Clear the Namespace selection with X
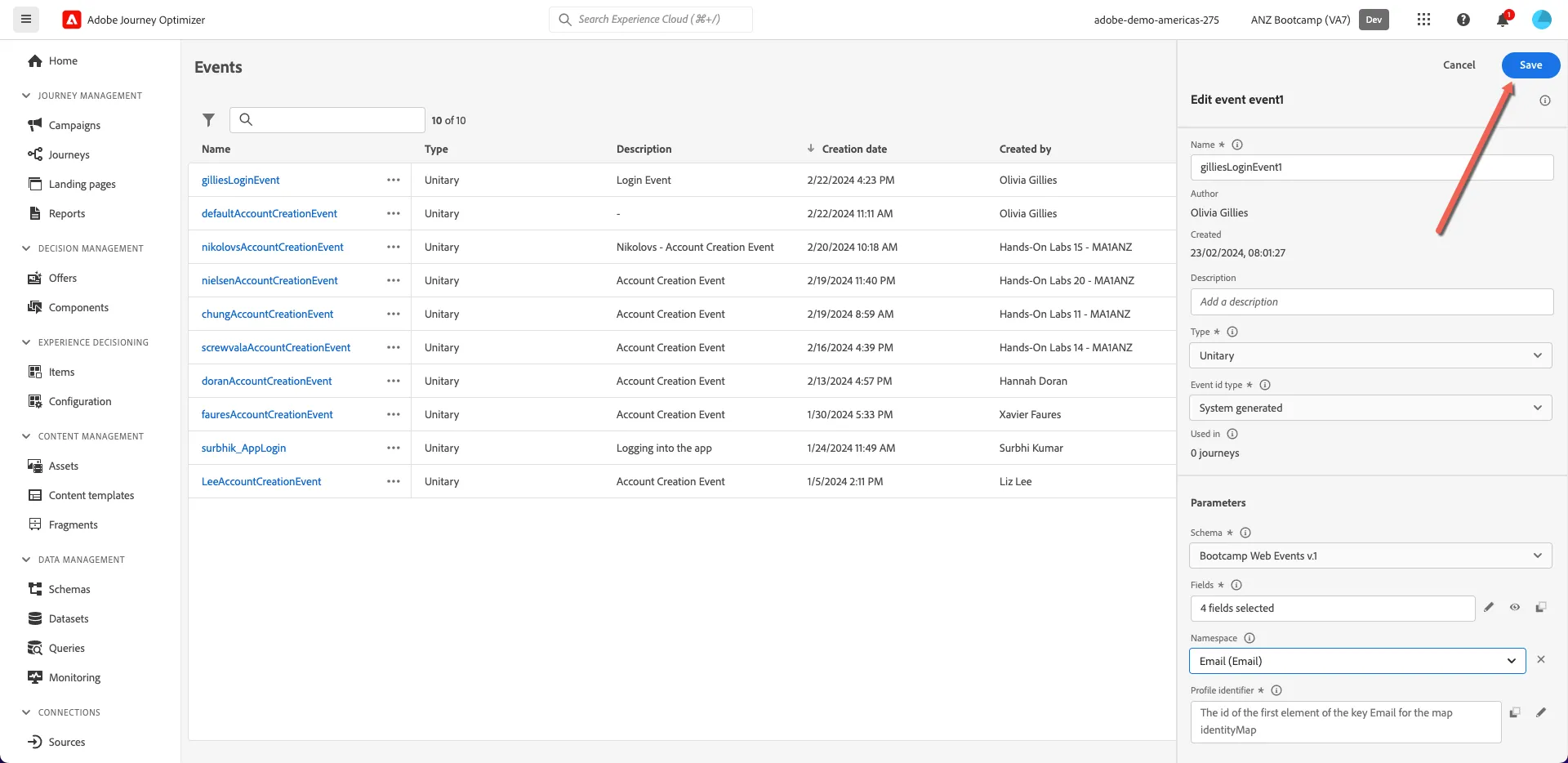This screenshot has width=1568, height=763. click(x=1541, y=659)
